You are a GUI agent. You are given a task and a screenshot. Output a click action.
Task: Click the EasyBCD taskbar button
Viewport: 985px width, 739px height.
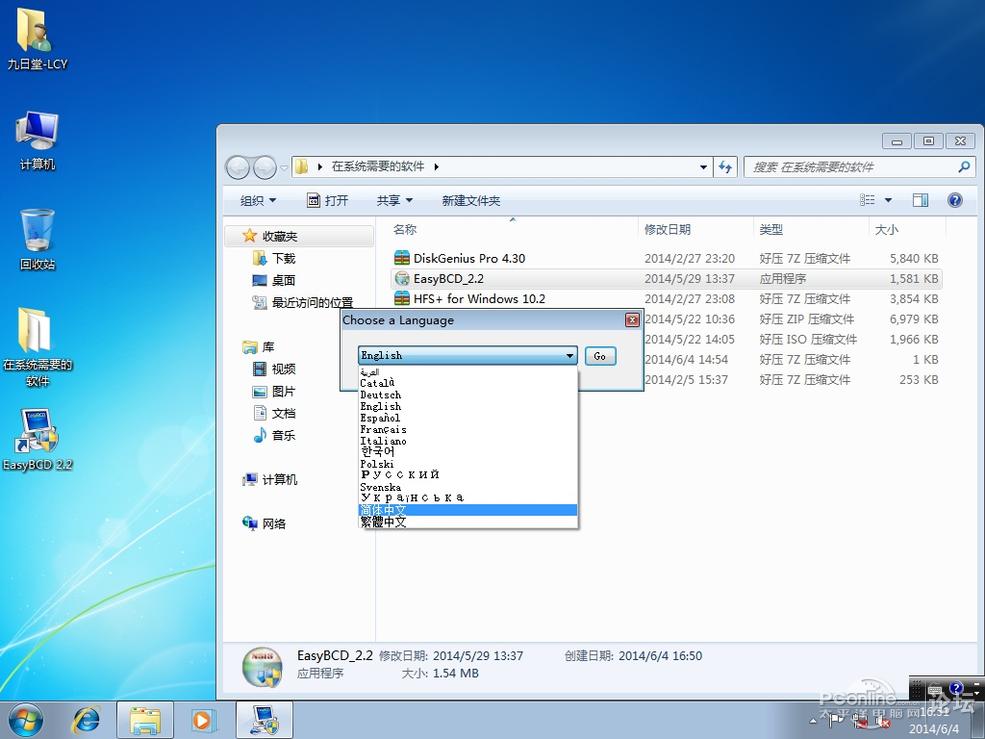coord(264,720)
